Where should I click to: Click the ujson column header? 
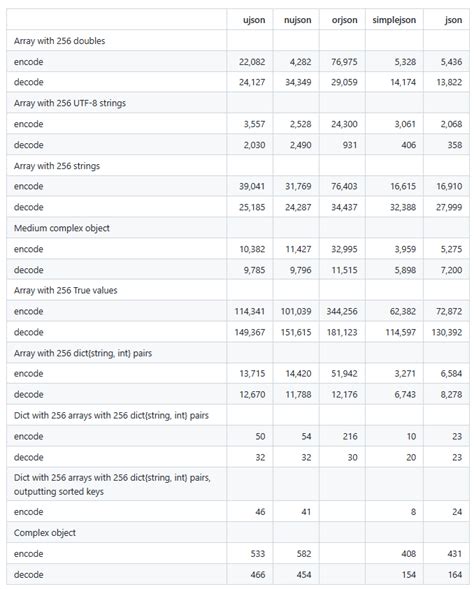(x=254, y=20)
